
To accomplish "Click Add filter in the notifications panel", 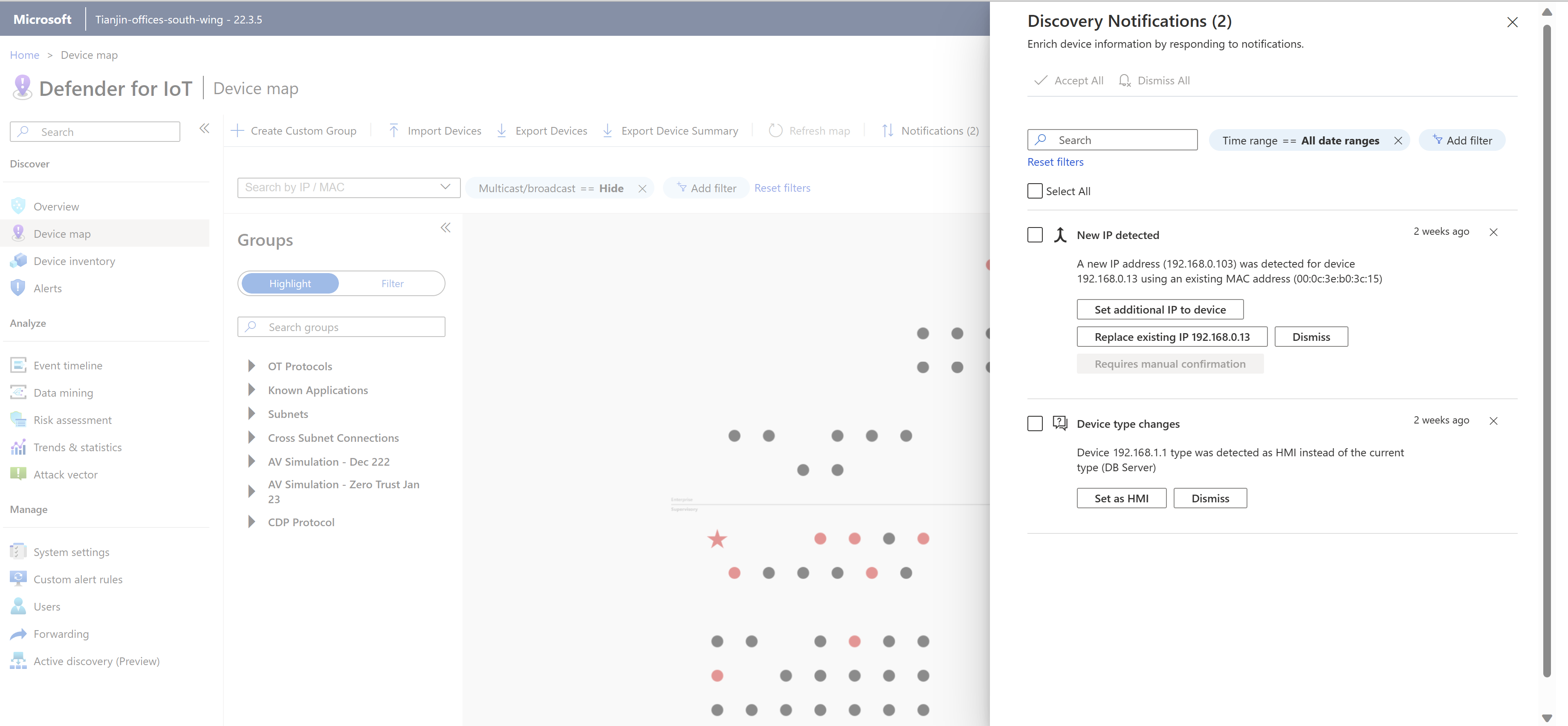I will (x=1461, y=140).
